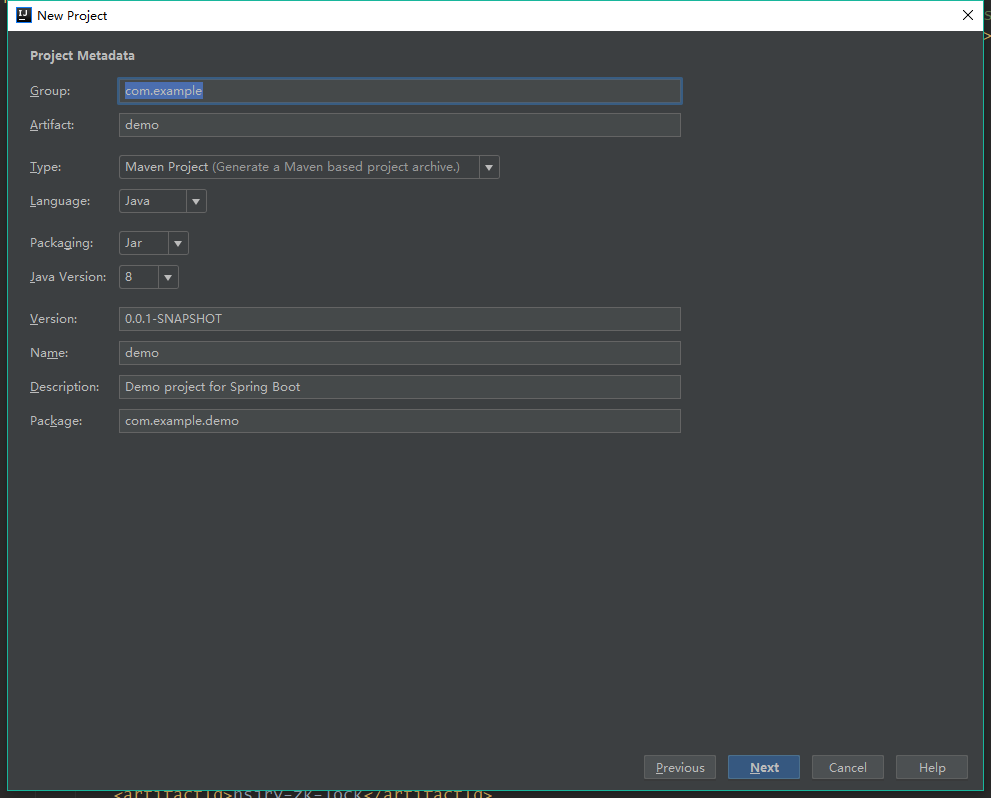991x798 pixels.
Task: Open the Packaging dropdown arrow
Action: [x=178, y=243]
